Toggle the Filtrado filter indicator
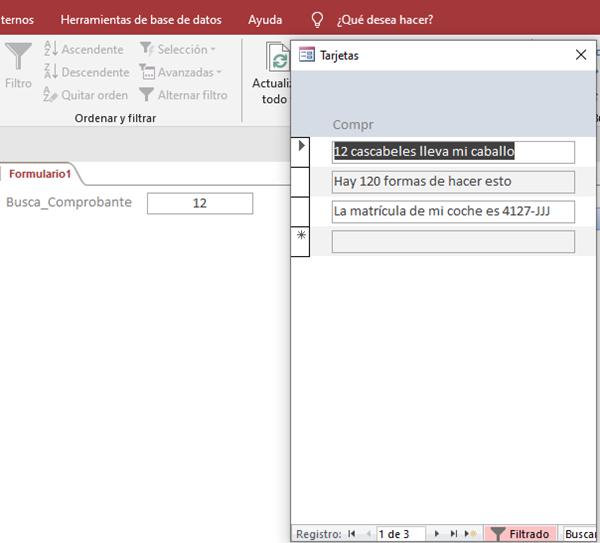This screenshot has width=600, height=543. coord(520,533)
